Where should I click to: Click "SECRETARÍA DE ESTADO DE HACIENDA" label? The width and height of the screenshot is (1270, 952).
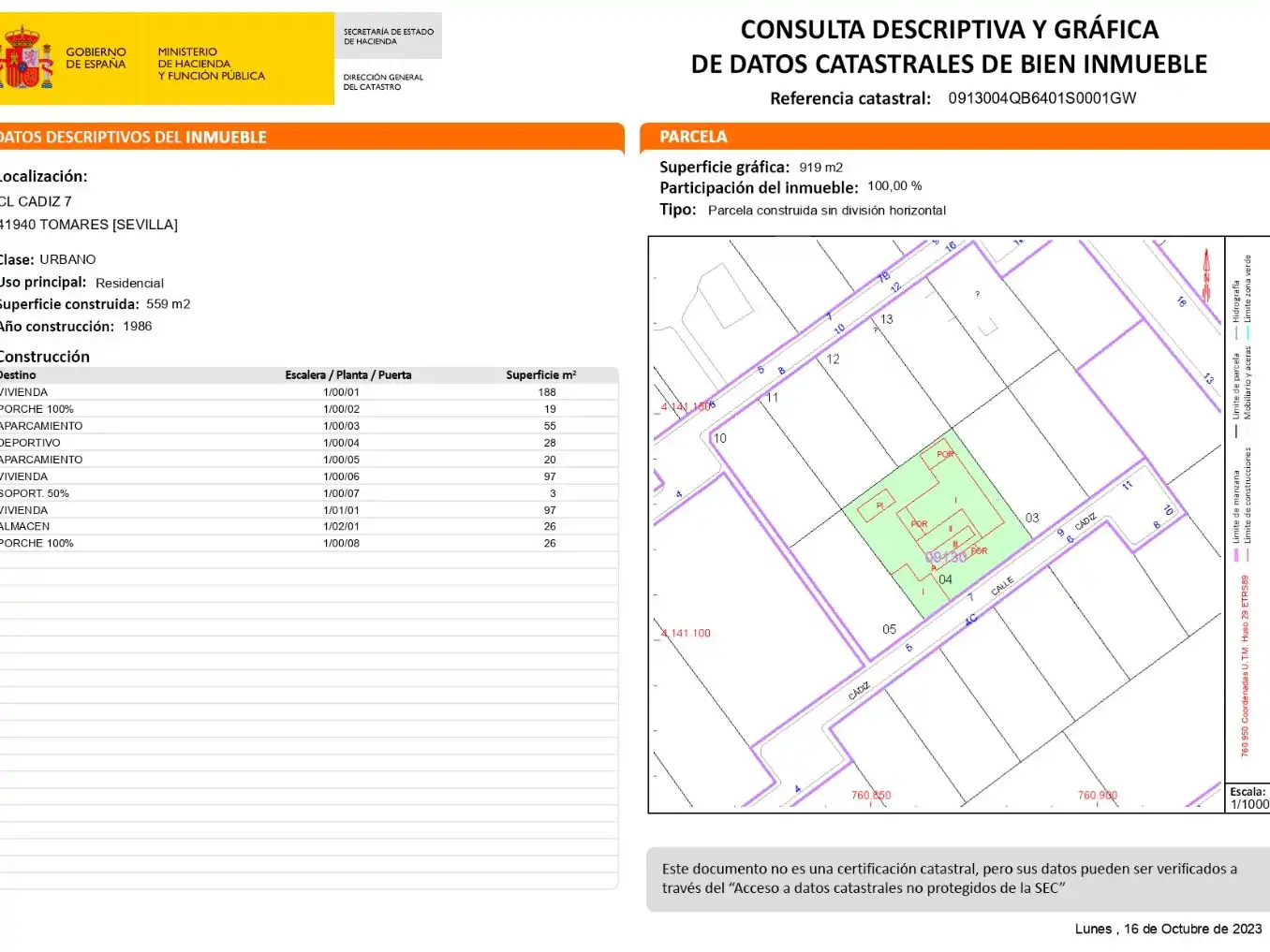(388, 37)
